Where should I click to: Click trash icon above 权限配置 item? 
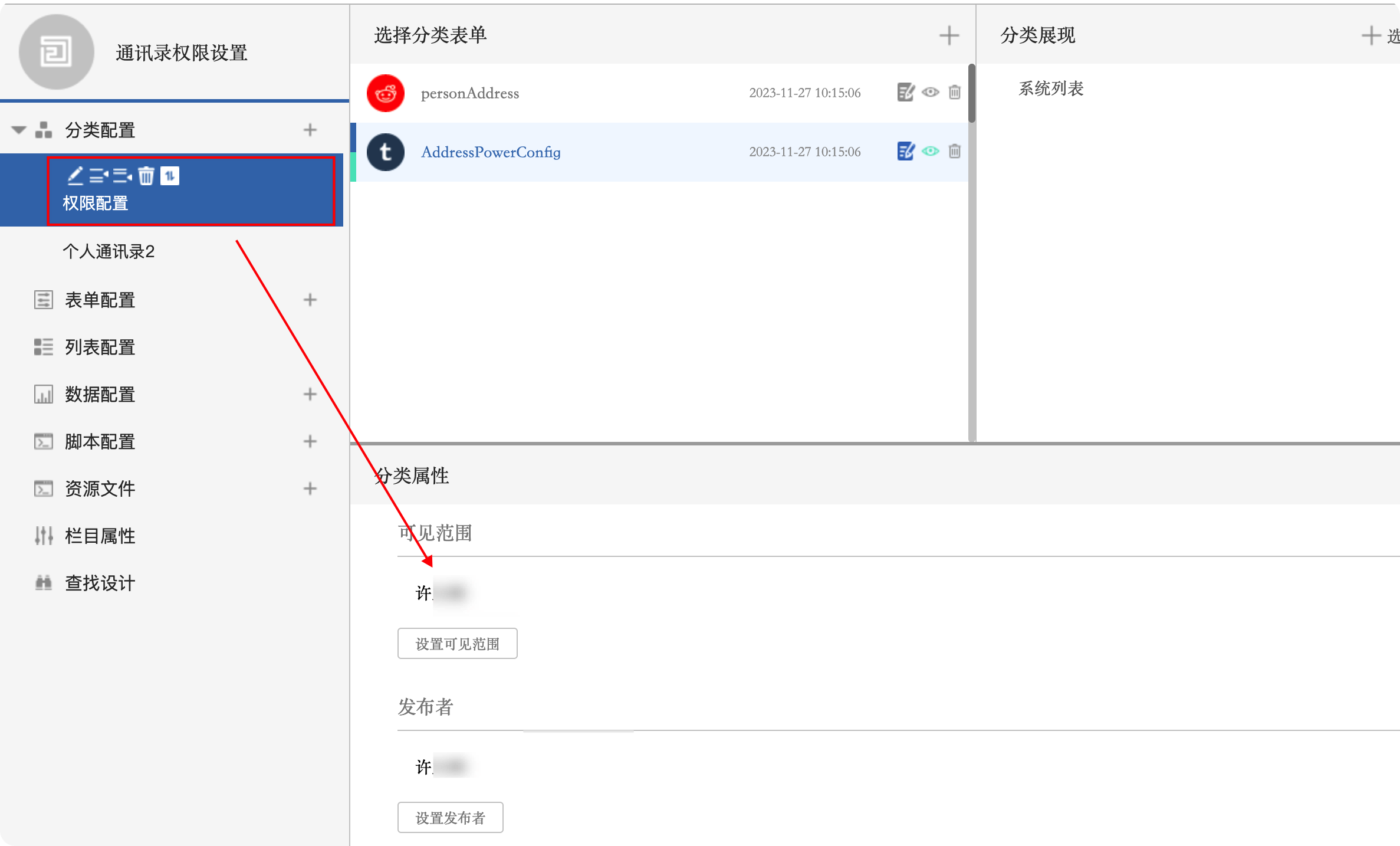(x=146, y=176)
